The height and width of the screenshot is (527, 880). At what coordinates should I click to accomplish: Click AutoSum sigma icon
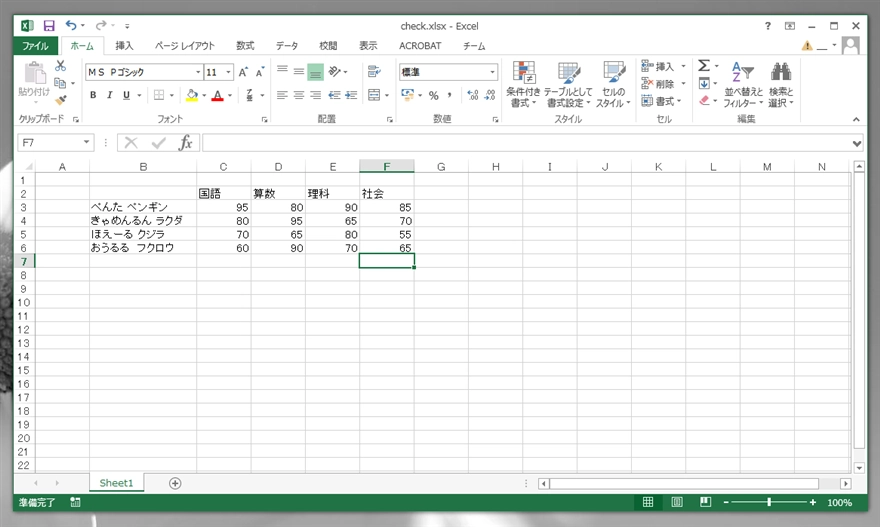[704, 66]
